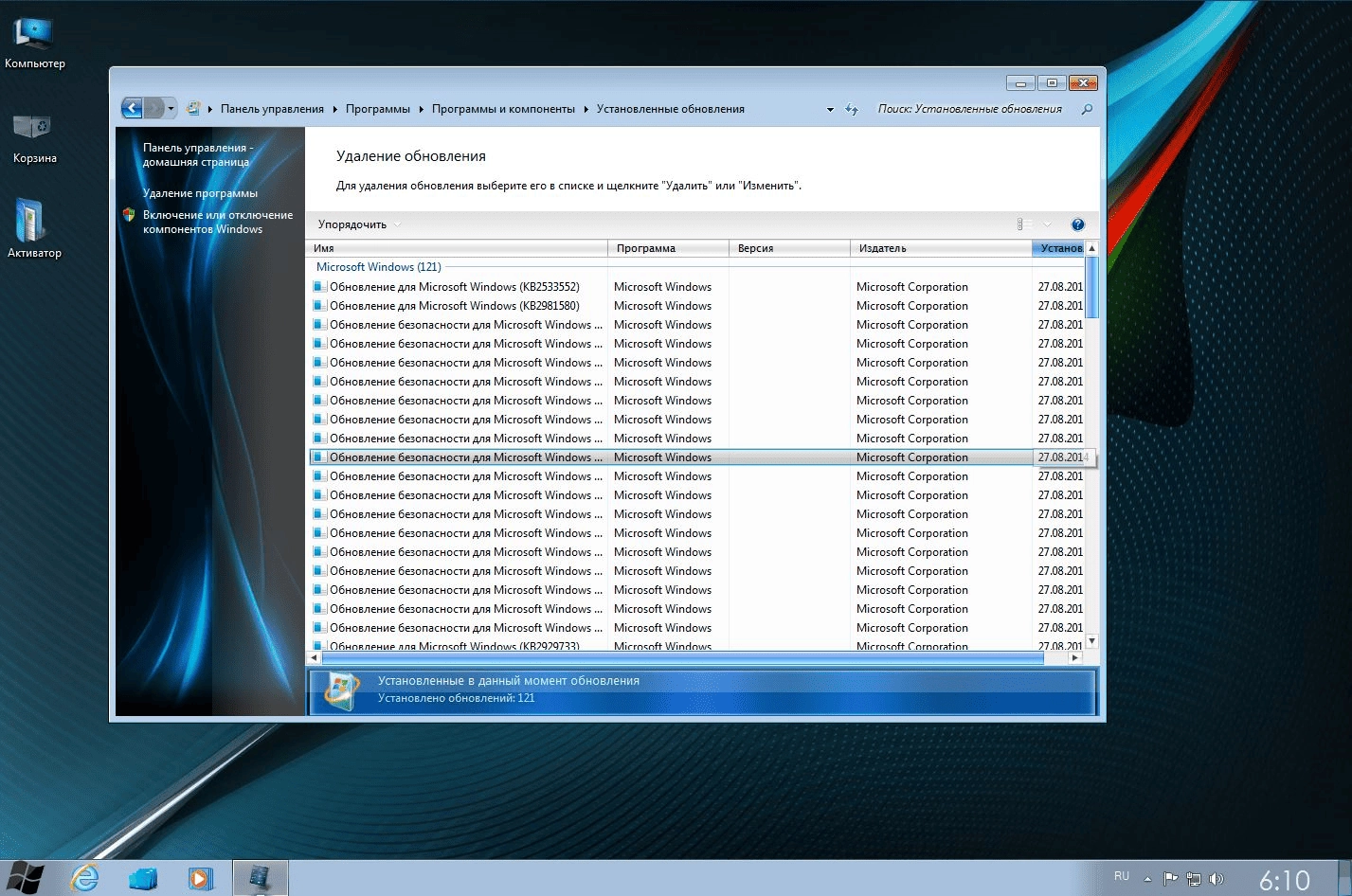Image resolution: width=1352 pixels, height=896 pixels.
Task: Sort by the Программа column header
Action: click(x=668, y=248)
